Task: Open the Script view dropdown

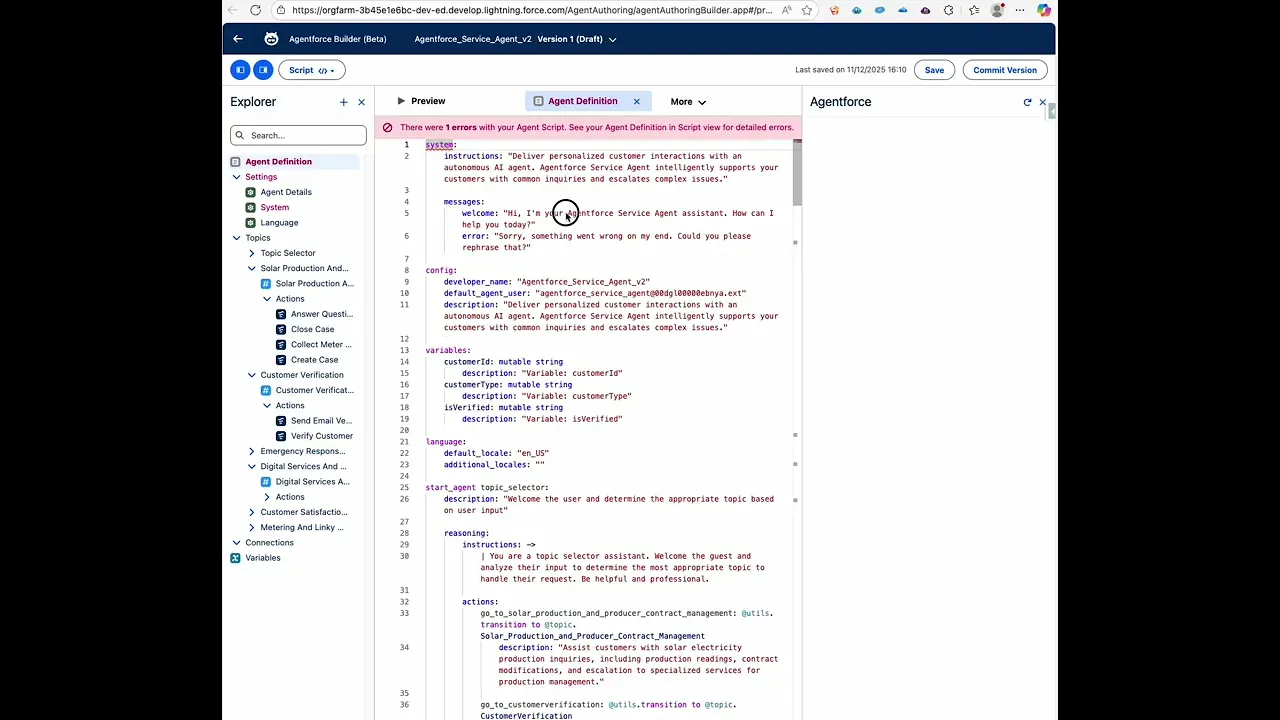Action: [312, 70]
